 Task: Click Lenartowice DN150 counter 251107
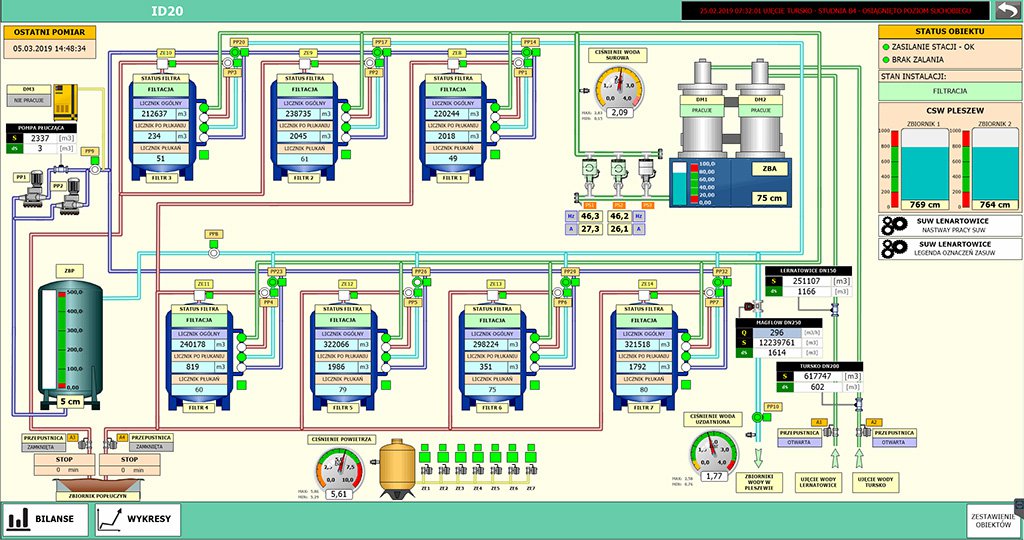click(807, 281)
